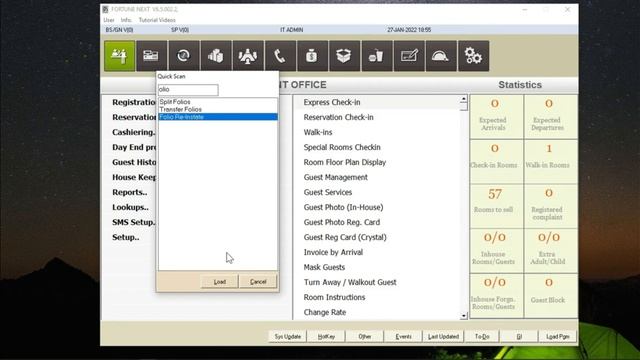Click the Events button
Image resolution: width=640 pixels, height=360 pixels.
pyautogui.click(x=403, y=337)
